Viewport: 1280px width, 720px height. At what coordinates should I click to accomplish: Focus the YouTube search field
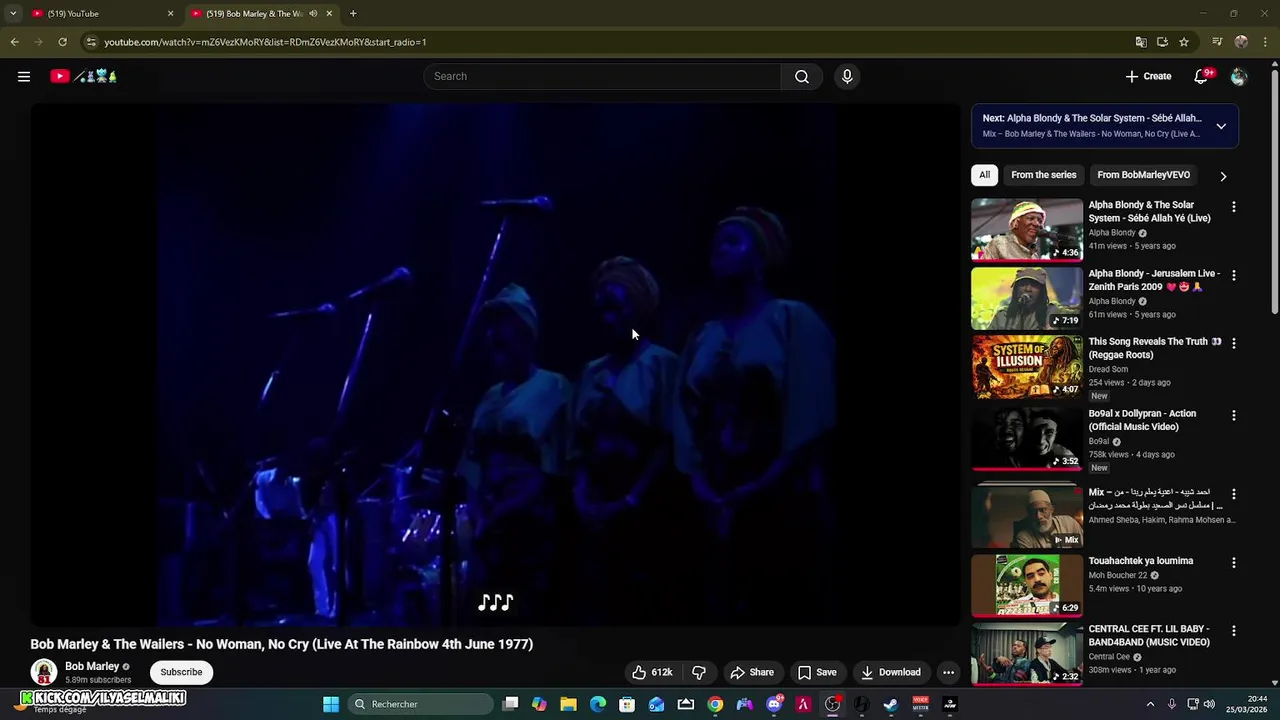click(x=603, y=76)
